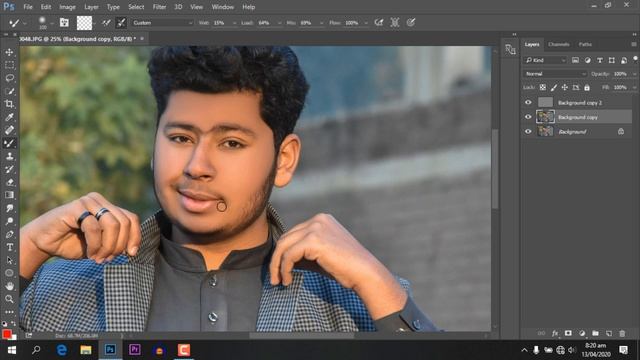The image size is (640, 360).
Task: Create new fill or adjustment layer
Action: [582, 333]
